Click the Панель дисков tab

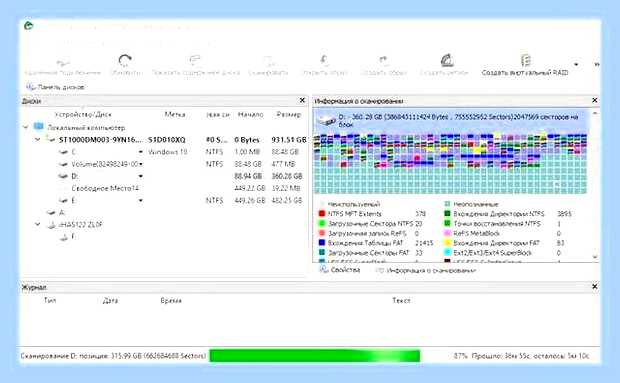(x=55, y=87)
